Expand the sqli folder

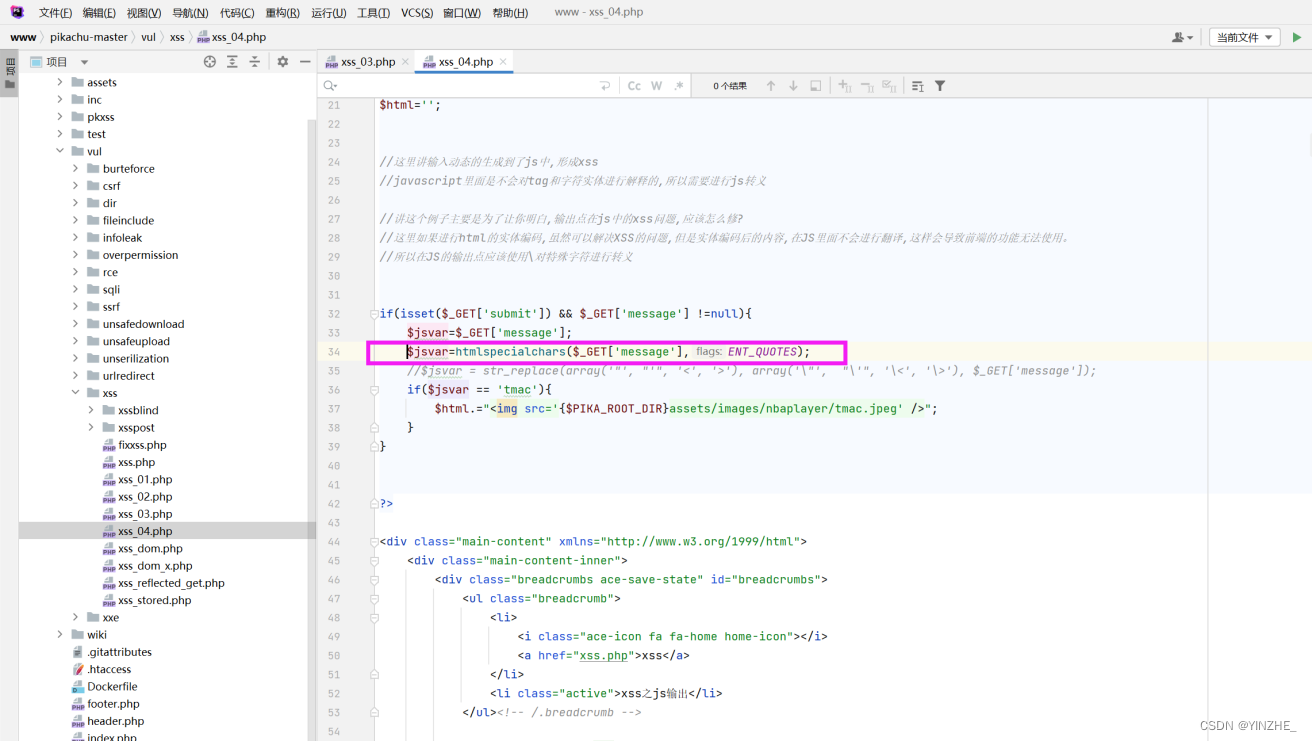(75, 290)
